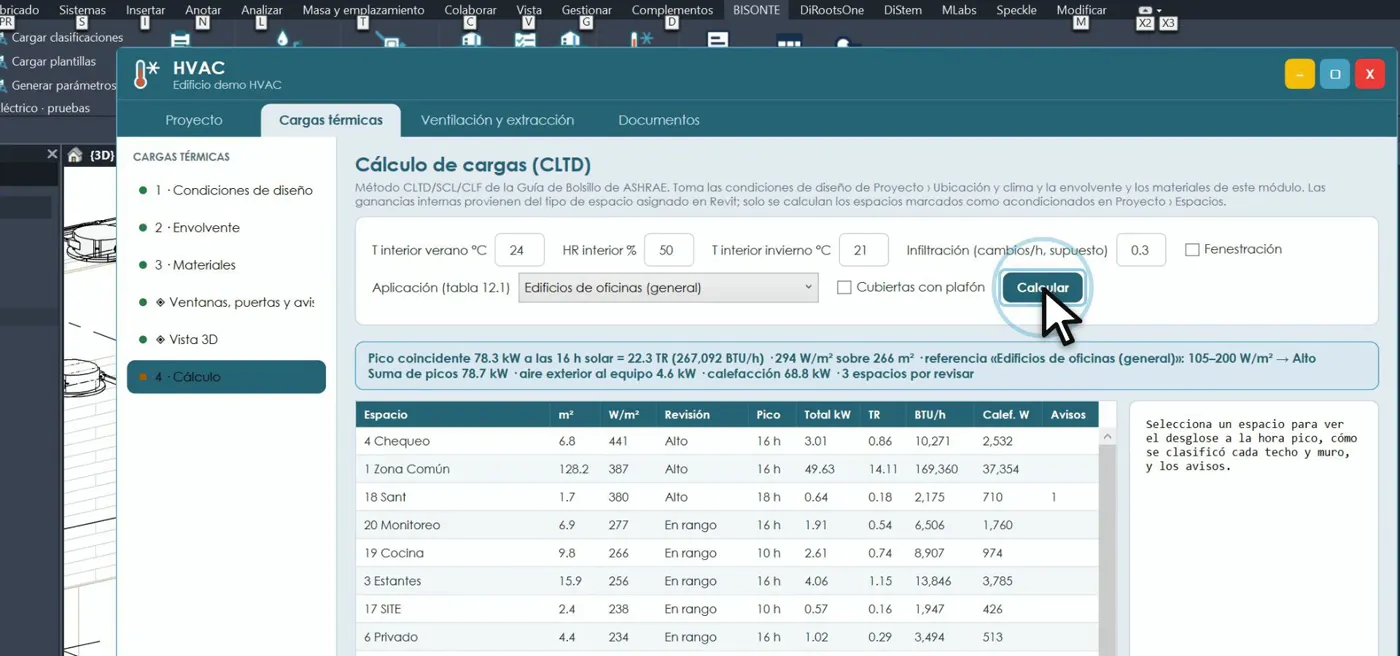Image resolution: width=1400 pixels, height=656 pixels.
Task: Open the Complementos ribbon tab
Action: point(672,10)
